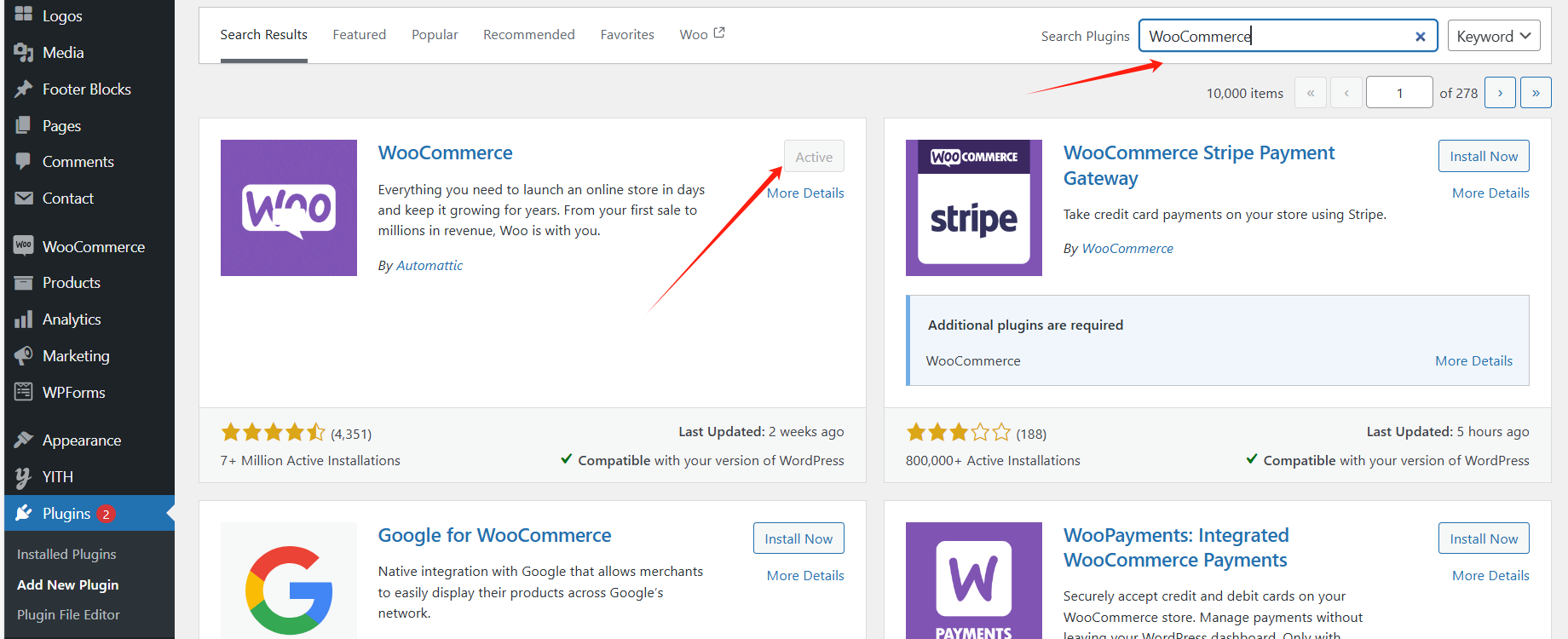Screen dimensions: 1568x639
Task: Click the Appearance brush icon
Action: 24,440
